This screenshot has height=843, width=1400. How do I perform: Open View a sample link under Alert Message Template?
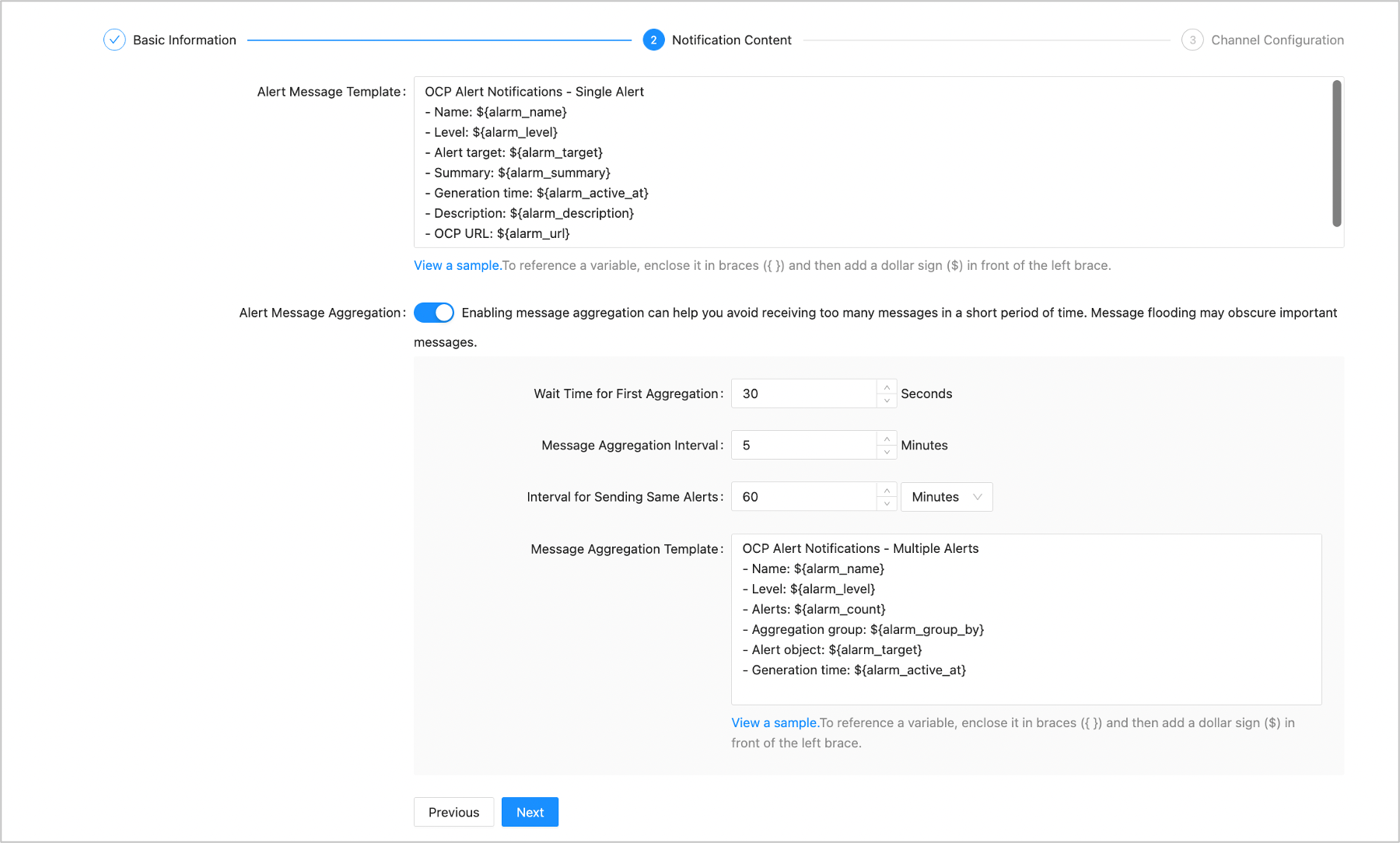tap(457, 265)
